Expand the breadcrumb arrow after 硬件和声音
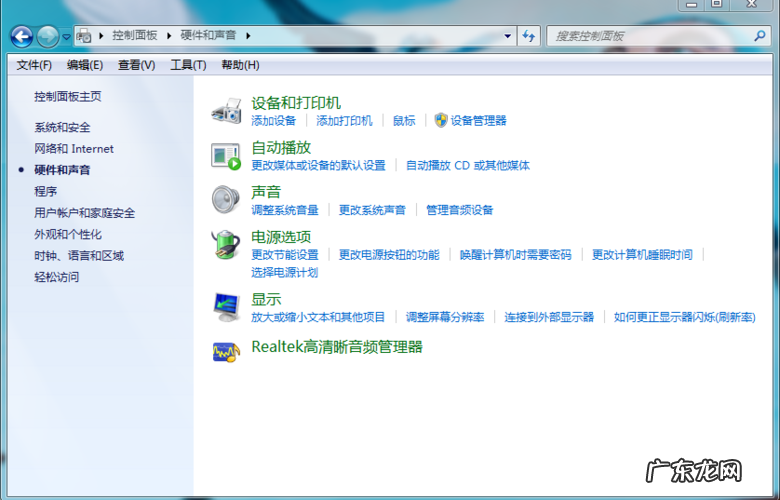Viewport: 780px width, 500px height. pyautogui.click(x=247, y=36)
